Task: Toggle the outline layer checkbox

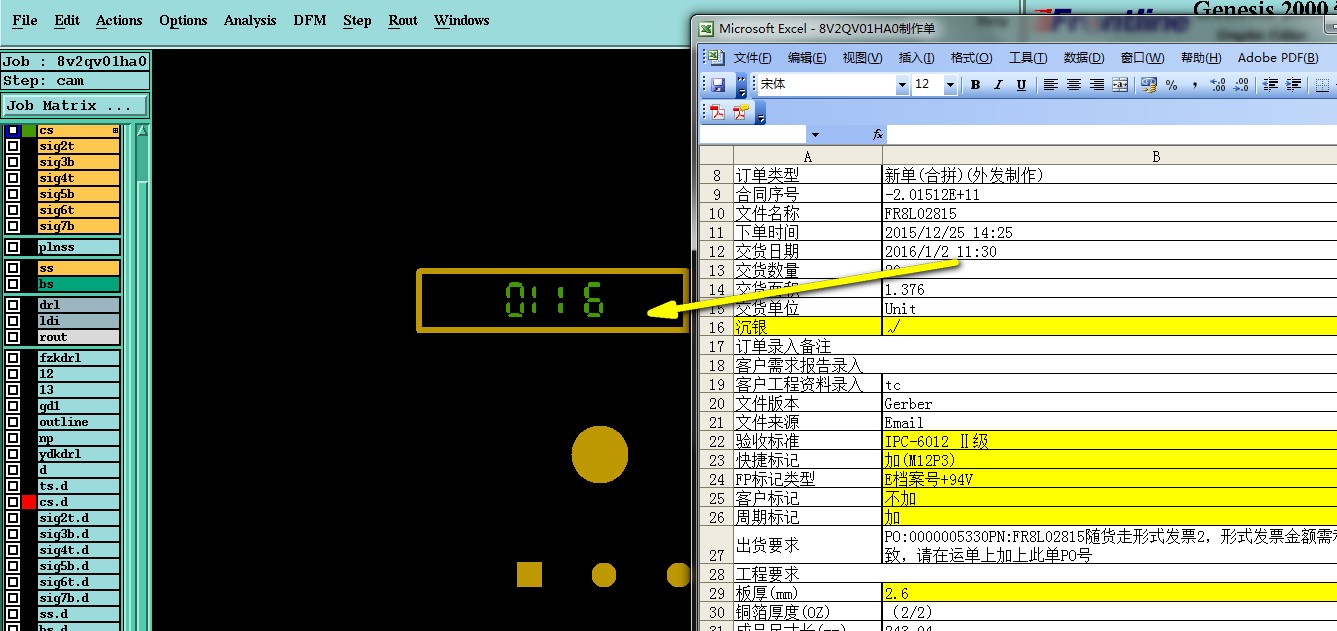Action: (12, 422)
